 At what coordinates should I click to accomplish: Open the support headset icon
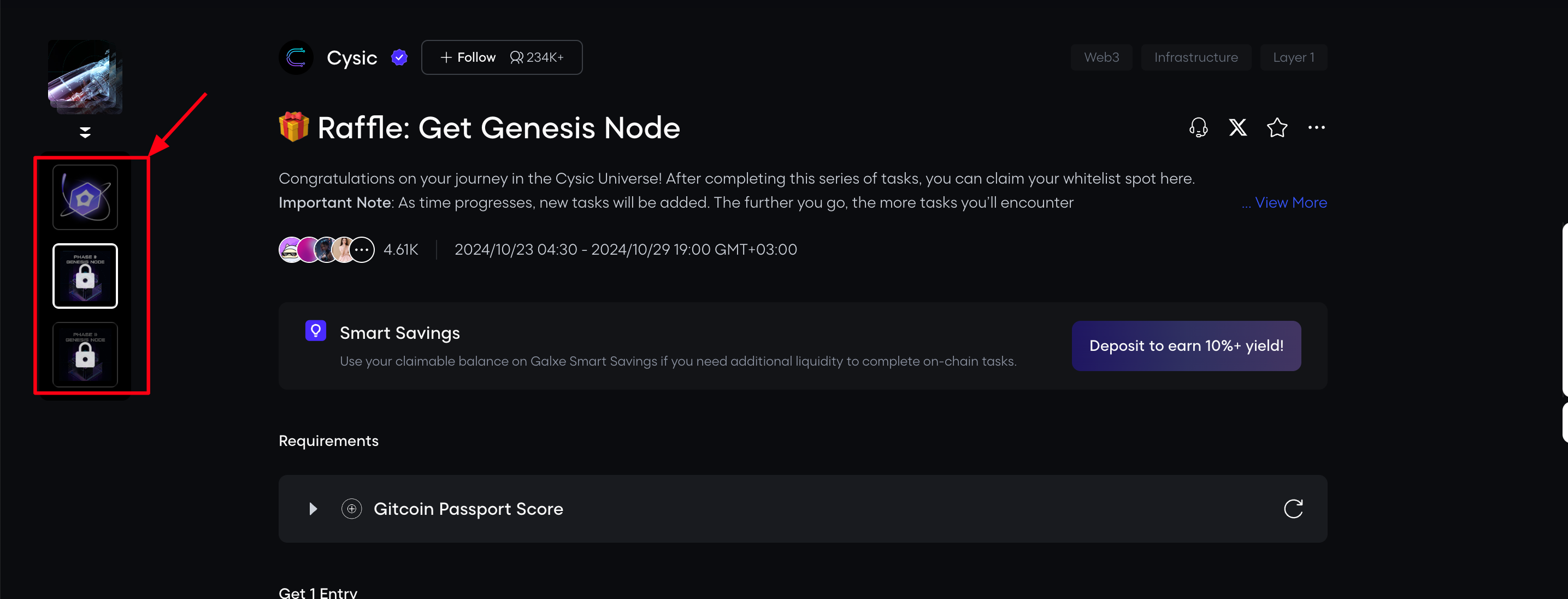coord(1198,127)
